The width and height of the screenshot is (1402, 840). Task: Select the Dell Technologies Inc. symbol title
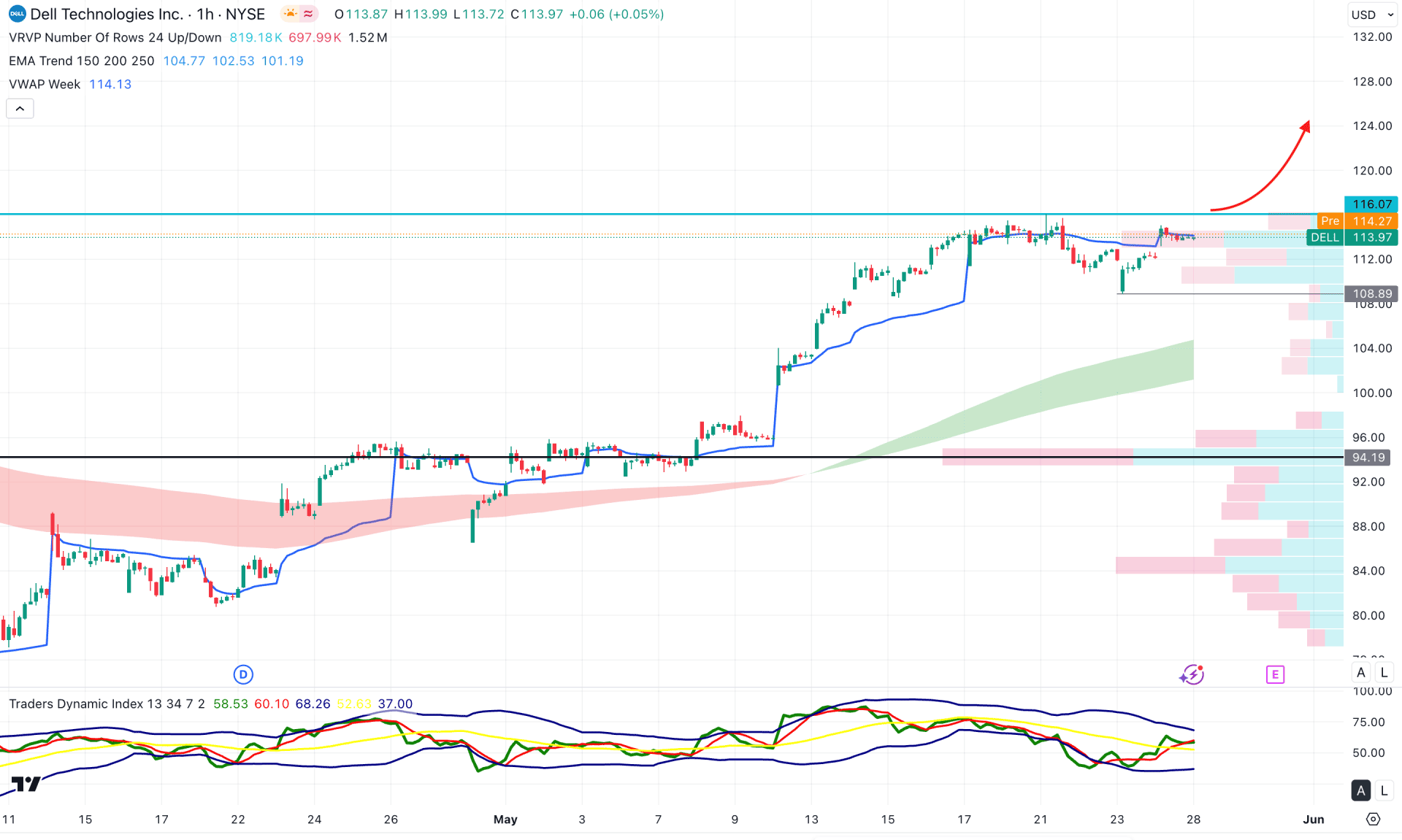[x=107, y=14]
